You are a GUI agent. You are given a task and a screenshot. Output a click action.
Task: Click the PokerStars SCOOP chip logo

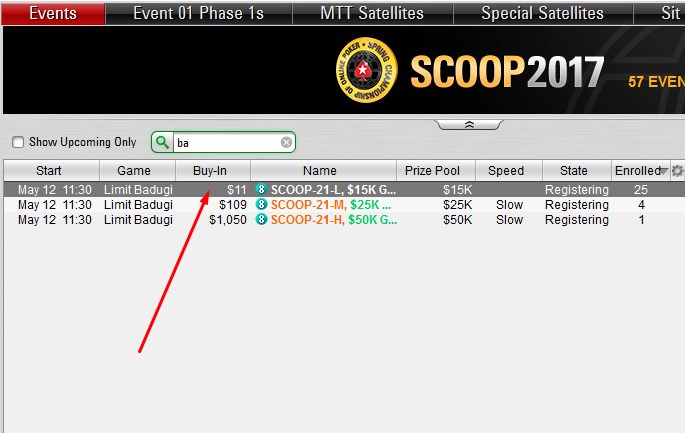pyautogui.click(x=366, y=70)
